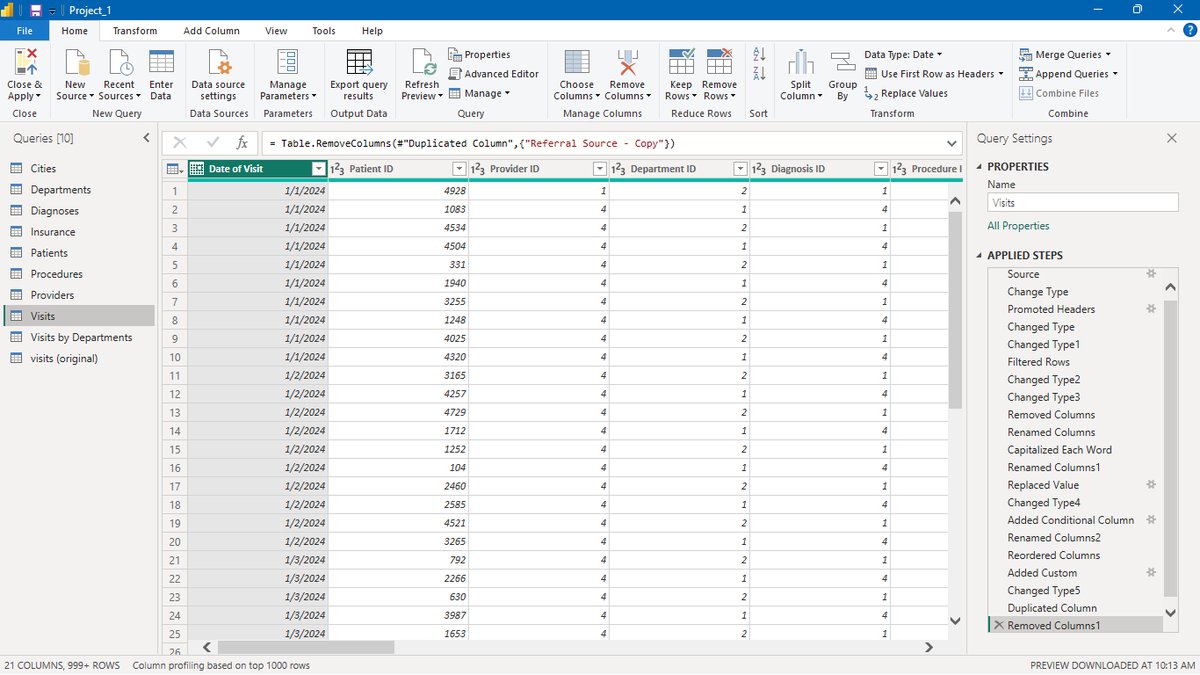The width and height of the screenshot is (1200, 675).
Task: Expand the formula bar
Action: [x=951, y=143]
